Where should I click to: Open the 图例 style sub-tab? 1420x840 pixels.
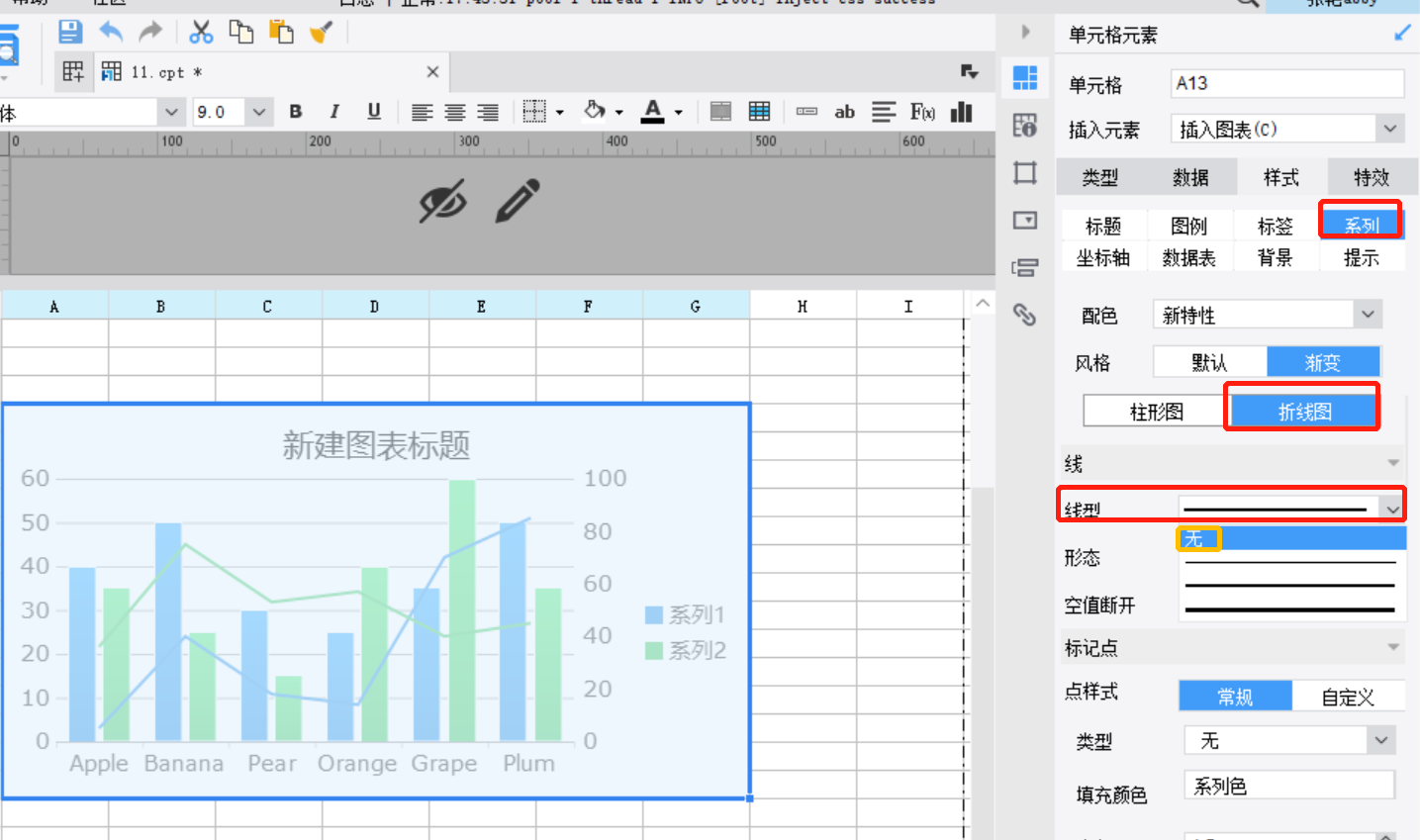pos(1189,226)
